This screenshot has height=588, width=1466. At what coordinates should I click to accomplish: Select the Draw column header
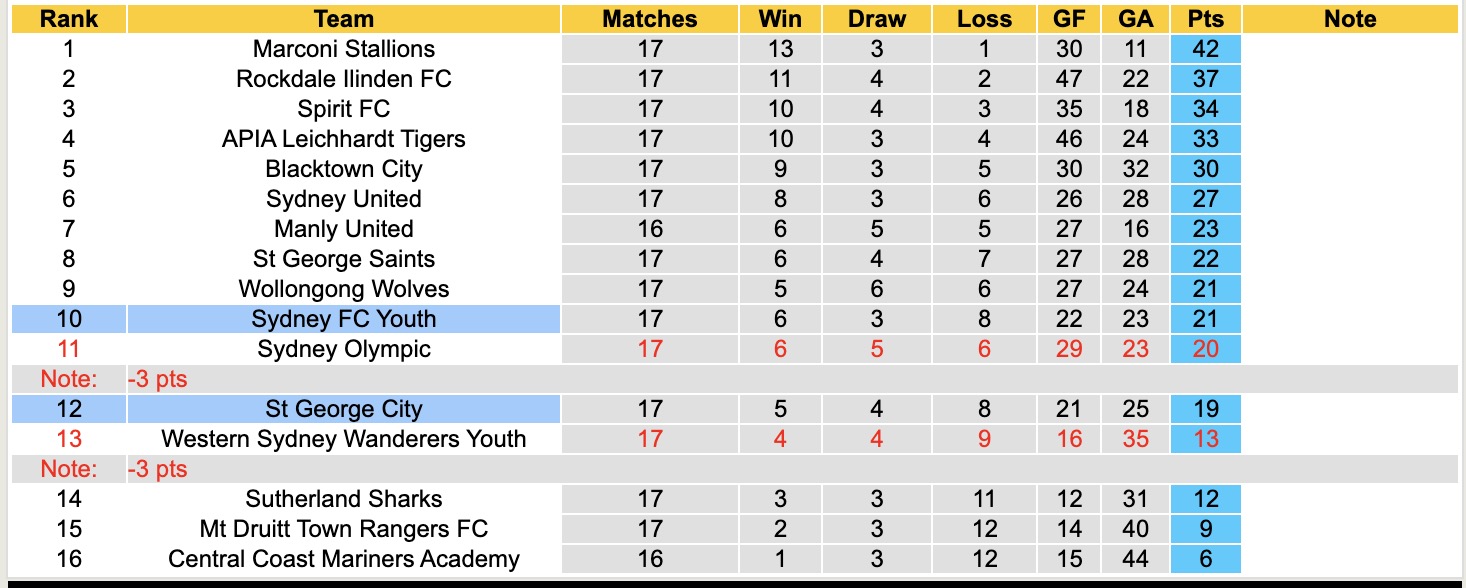pyautogui.click(x=877, y=19)
